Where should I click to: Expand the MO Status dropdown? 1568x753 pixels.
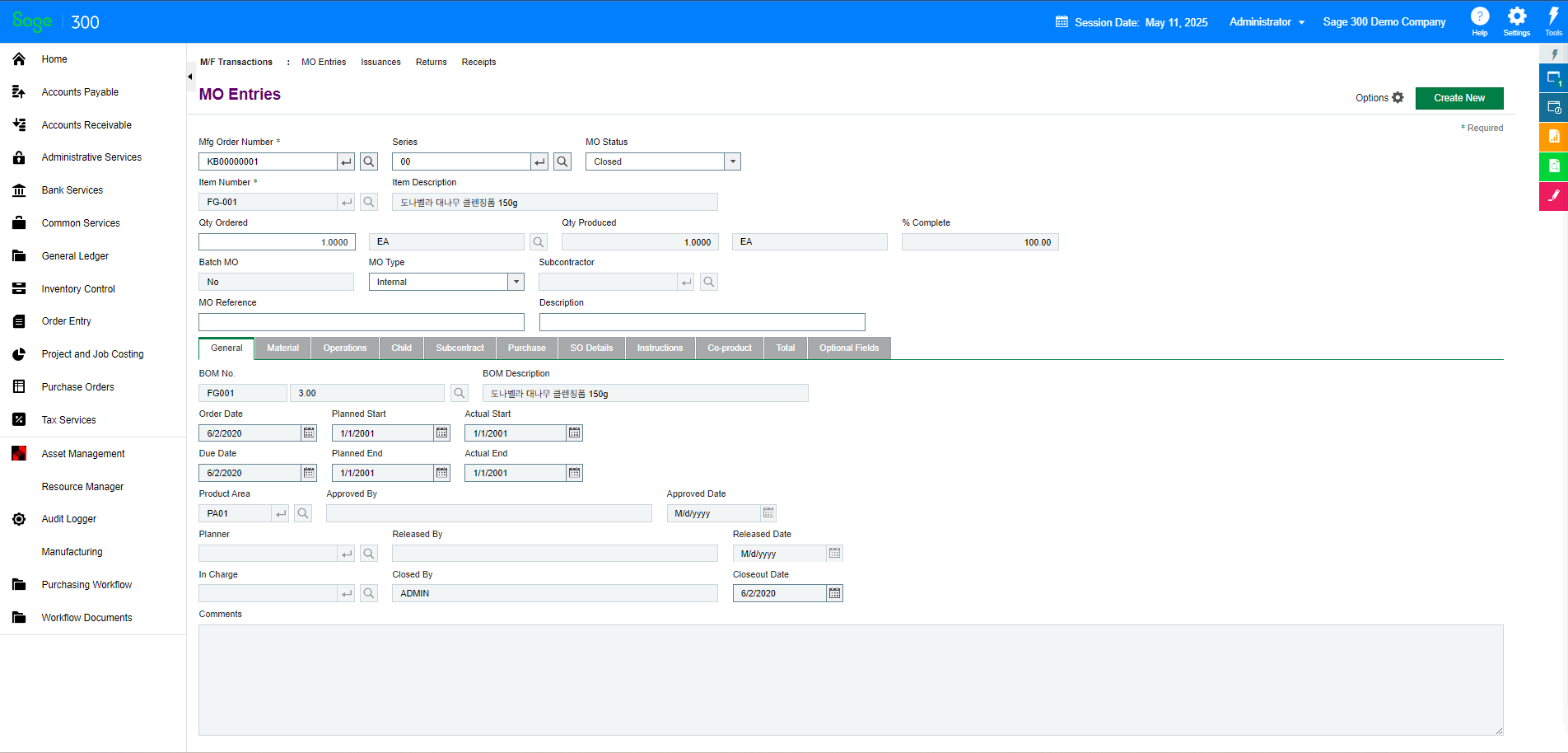(x=732, y=161)
